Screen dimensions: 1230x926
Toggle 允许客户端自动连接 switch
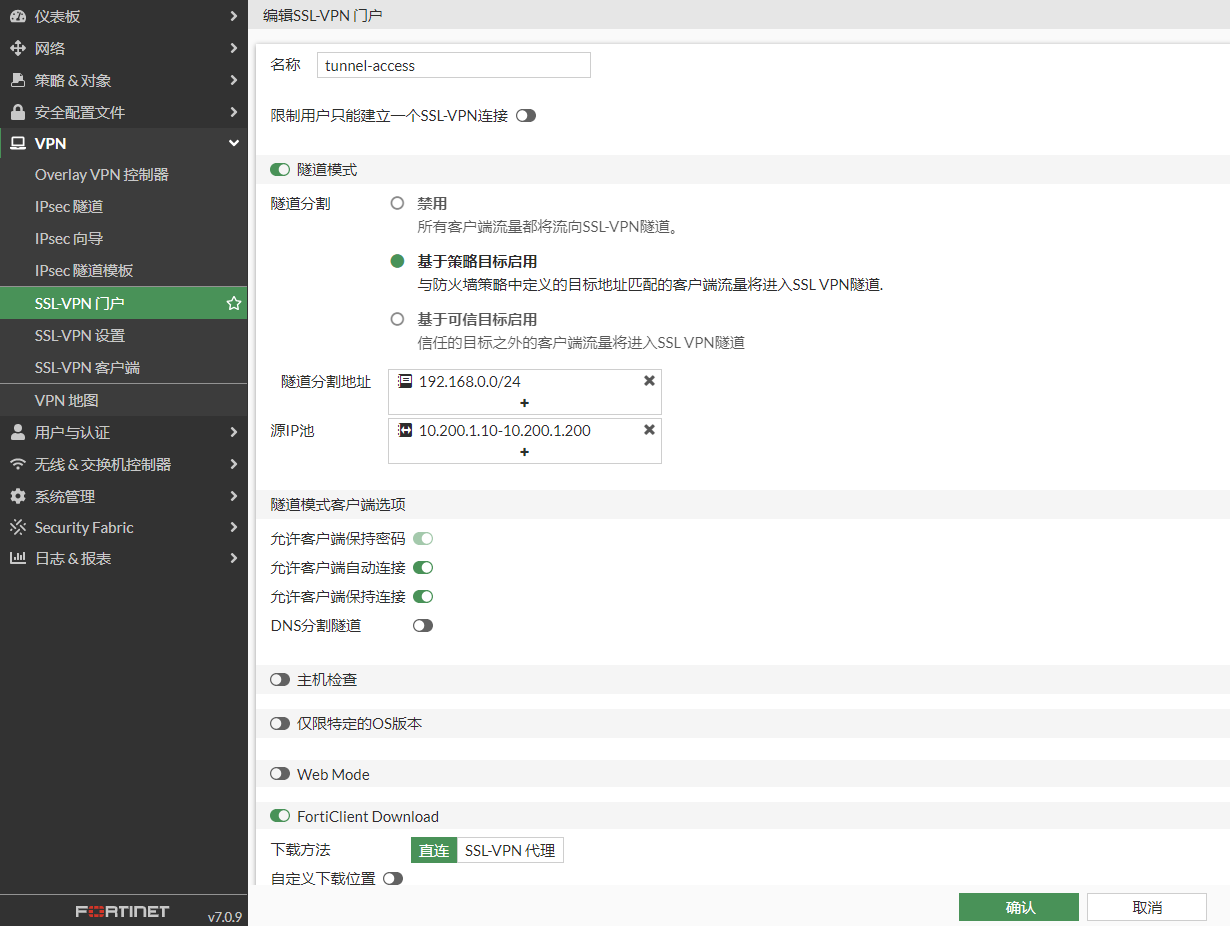tap(423, 567)
